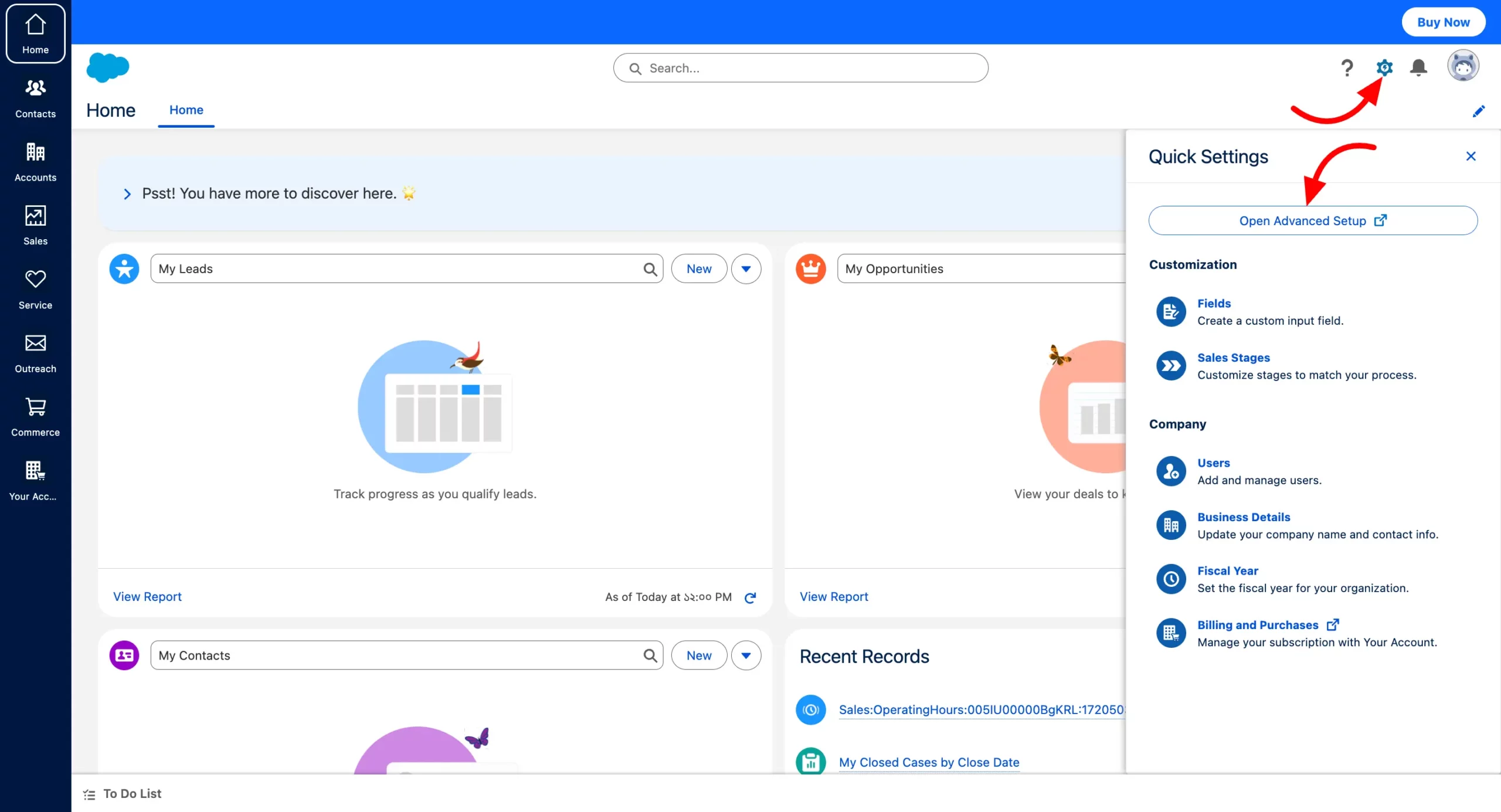Expand the My Contacts dropdown arrow
This screenshot has height=812, width=1501.
746,655
